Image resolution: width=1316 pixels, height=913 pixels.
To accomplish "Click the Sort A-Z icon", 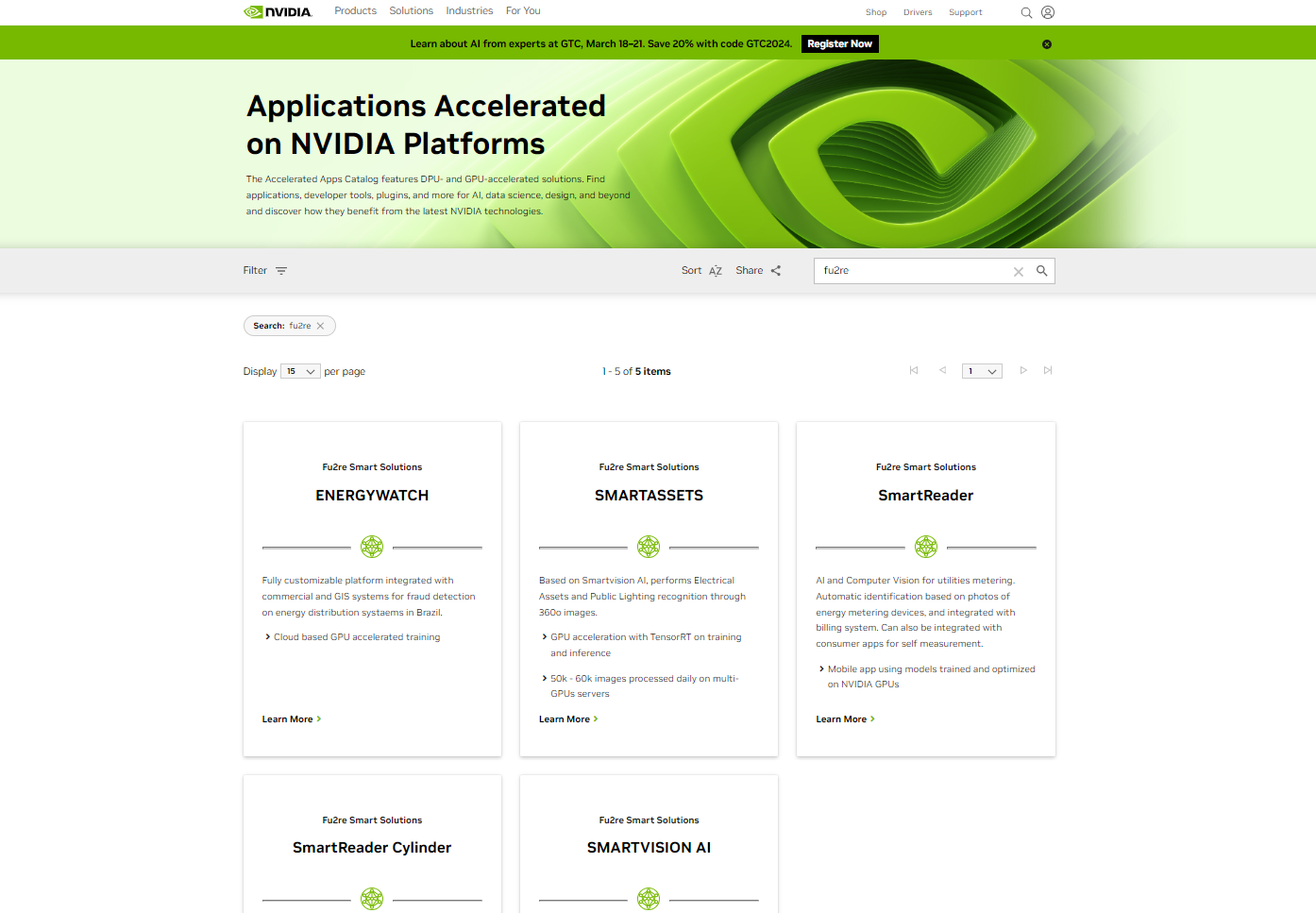I will [716, 271].
